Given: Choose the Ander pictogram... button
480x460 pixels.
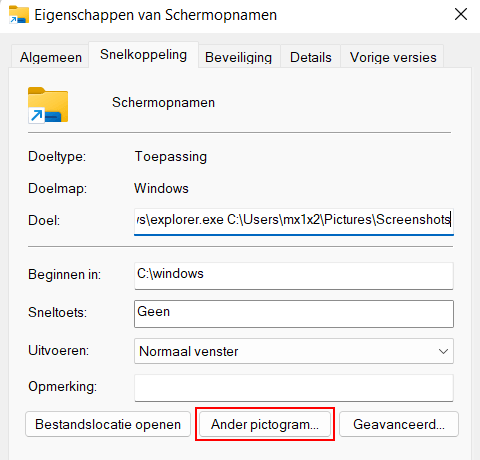Looking at the screenshot, I should (265, 424).
